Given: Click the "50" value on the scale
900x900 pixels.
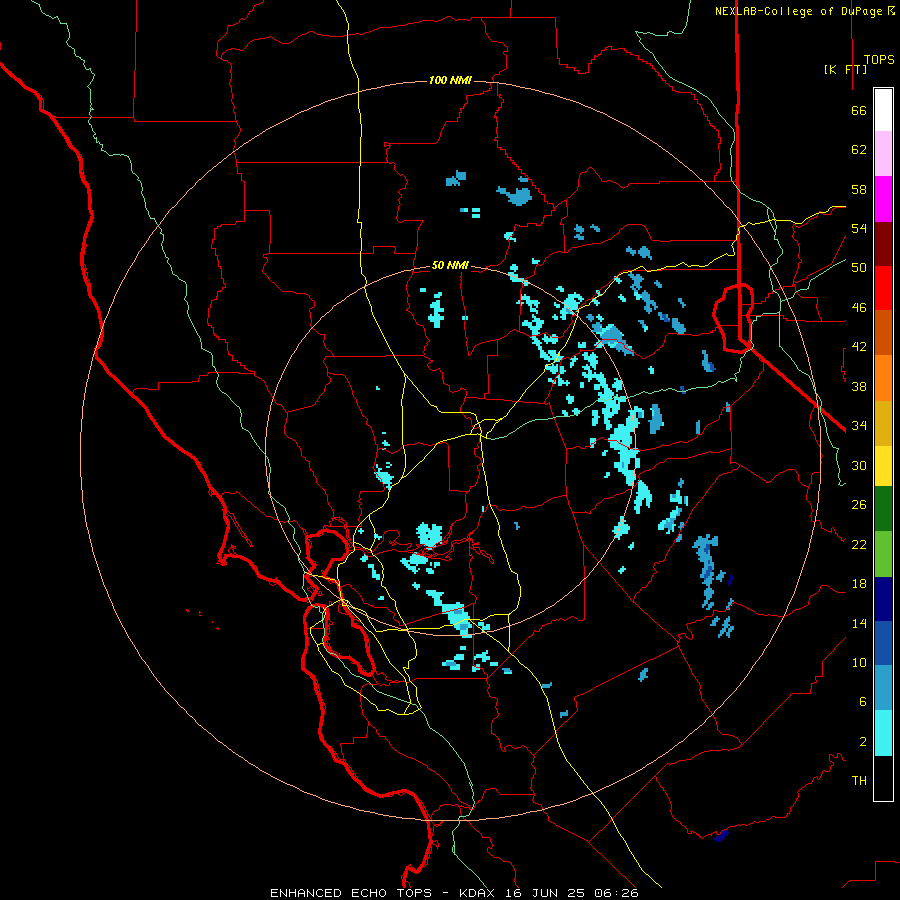Looking at the screenshot, I should tap(859, 268).
